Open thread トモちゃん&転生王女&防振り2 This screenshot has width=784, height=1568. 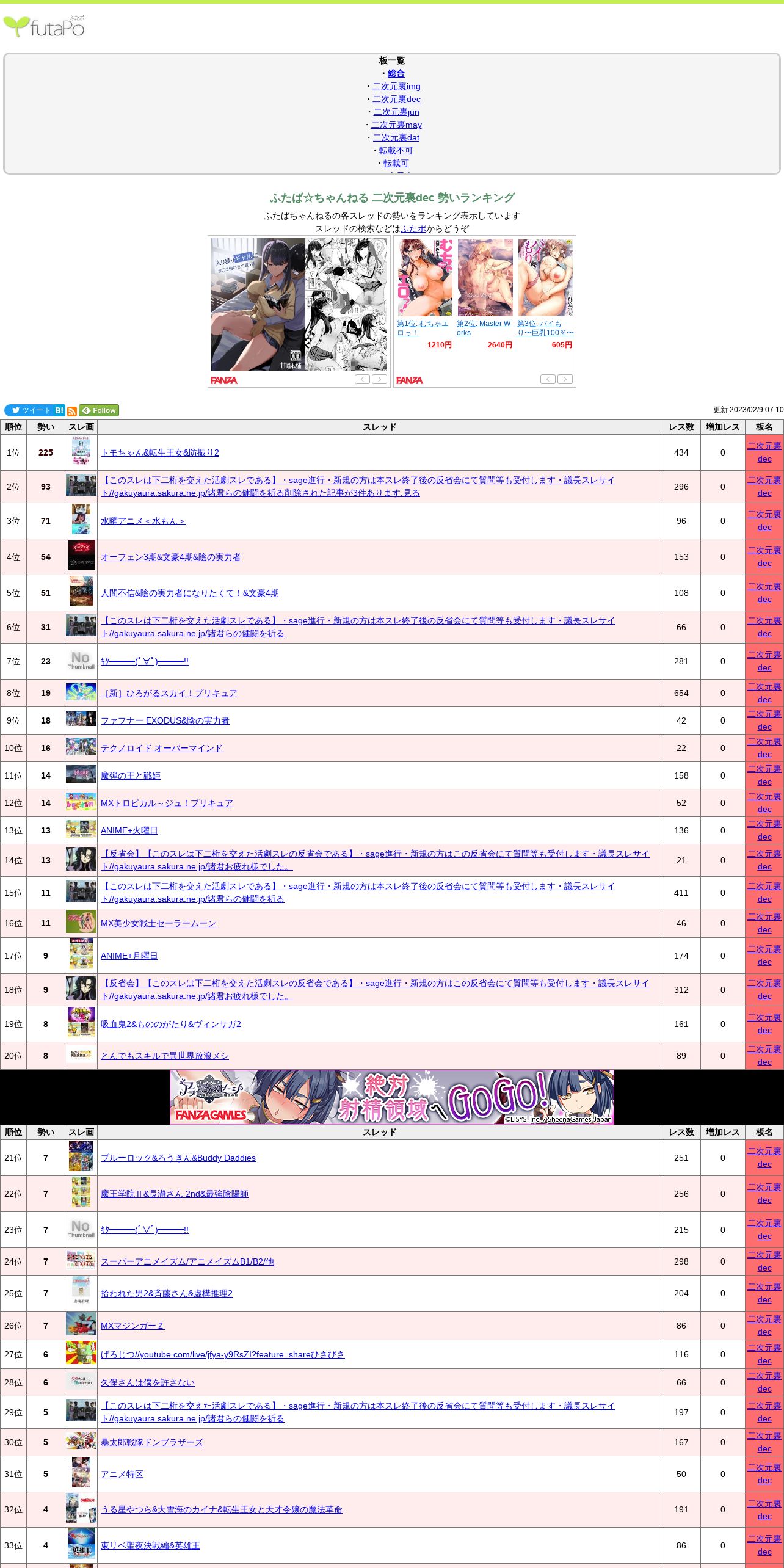[160, 452]
